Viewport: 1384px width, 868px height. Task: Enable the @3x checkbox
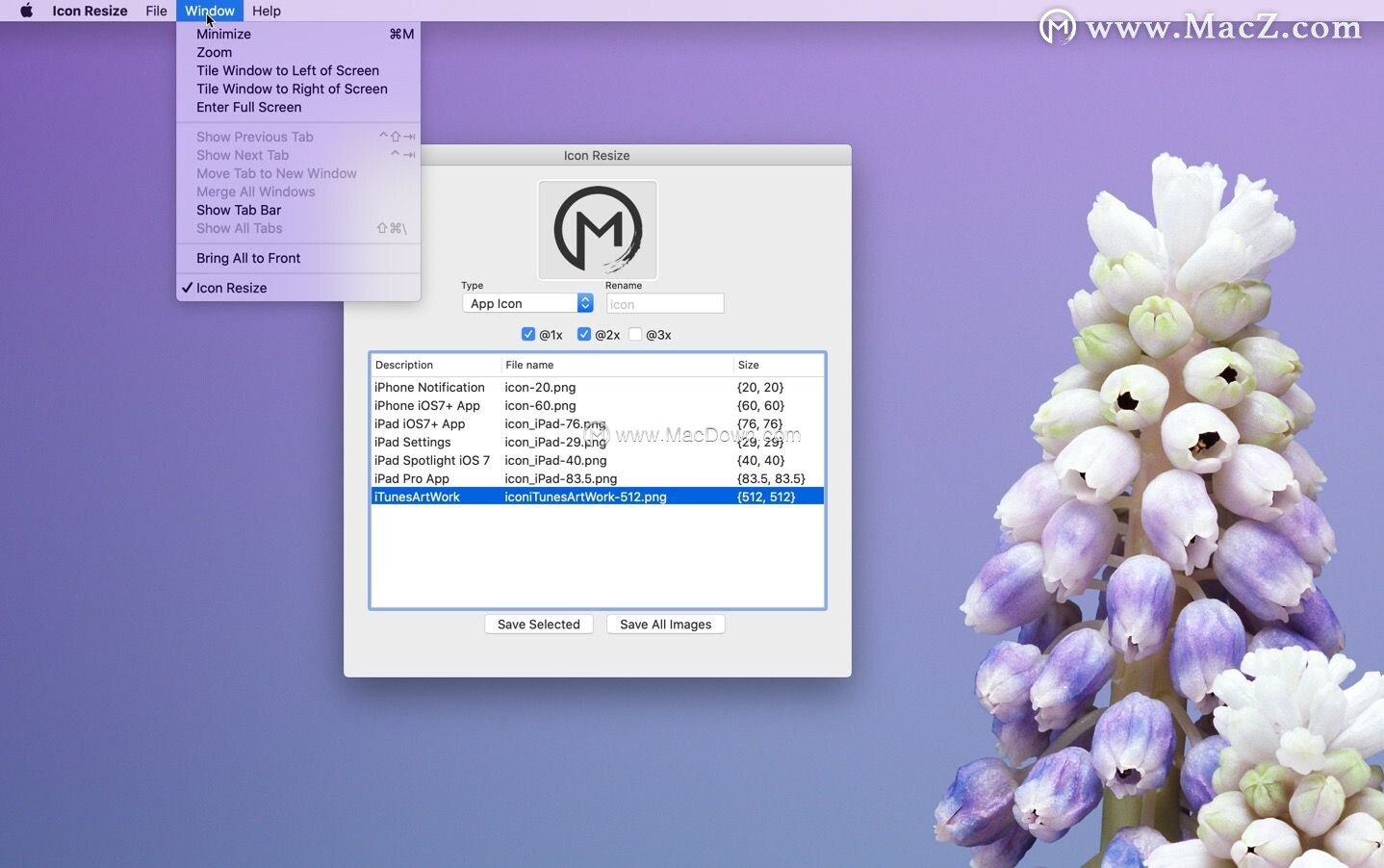click(x=635, y=334)
